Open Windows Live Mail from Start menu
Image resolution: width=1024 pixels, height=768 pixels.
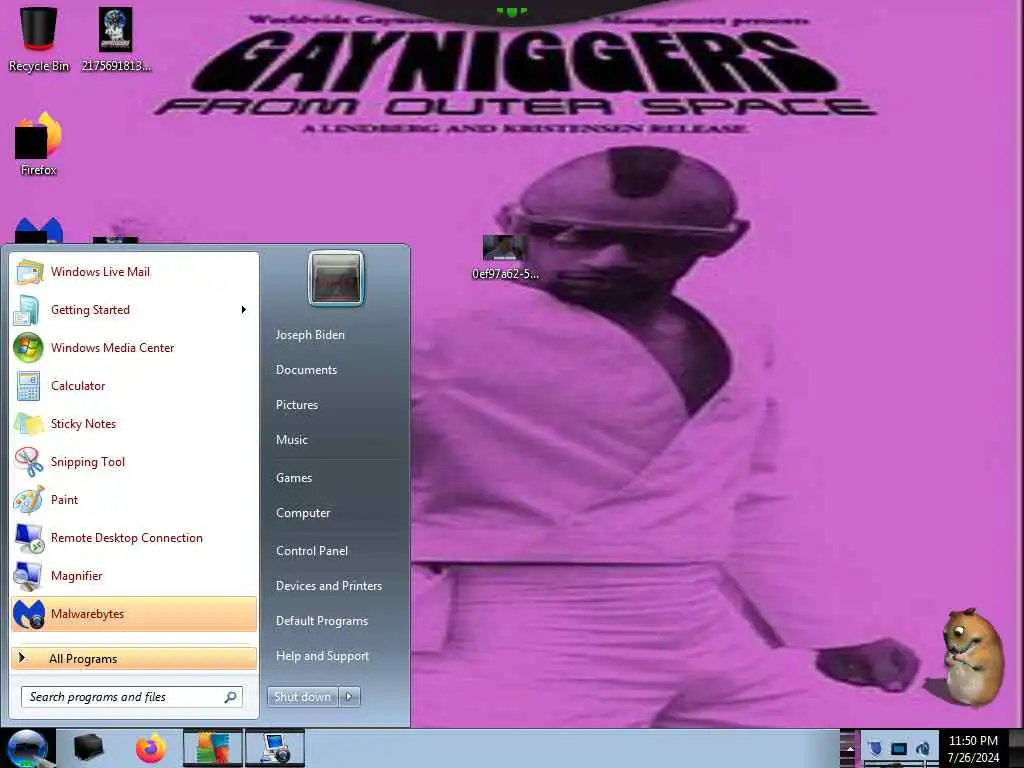click(x=134, y=272)
